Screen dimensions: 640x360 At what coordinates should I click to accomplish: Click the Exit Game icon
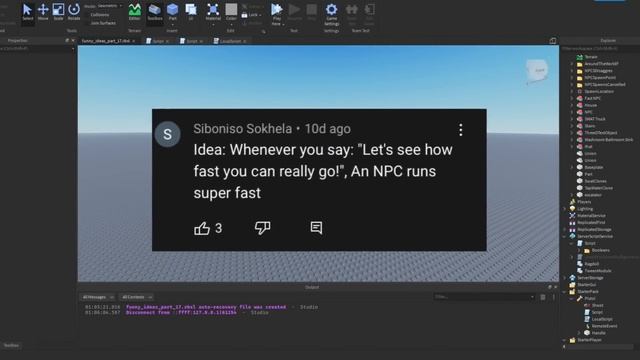coord(369,13)
